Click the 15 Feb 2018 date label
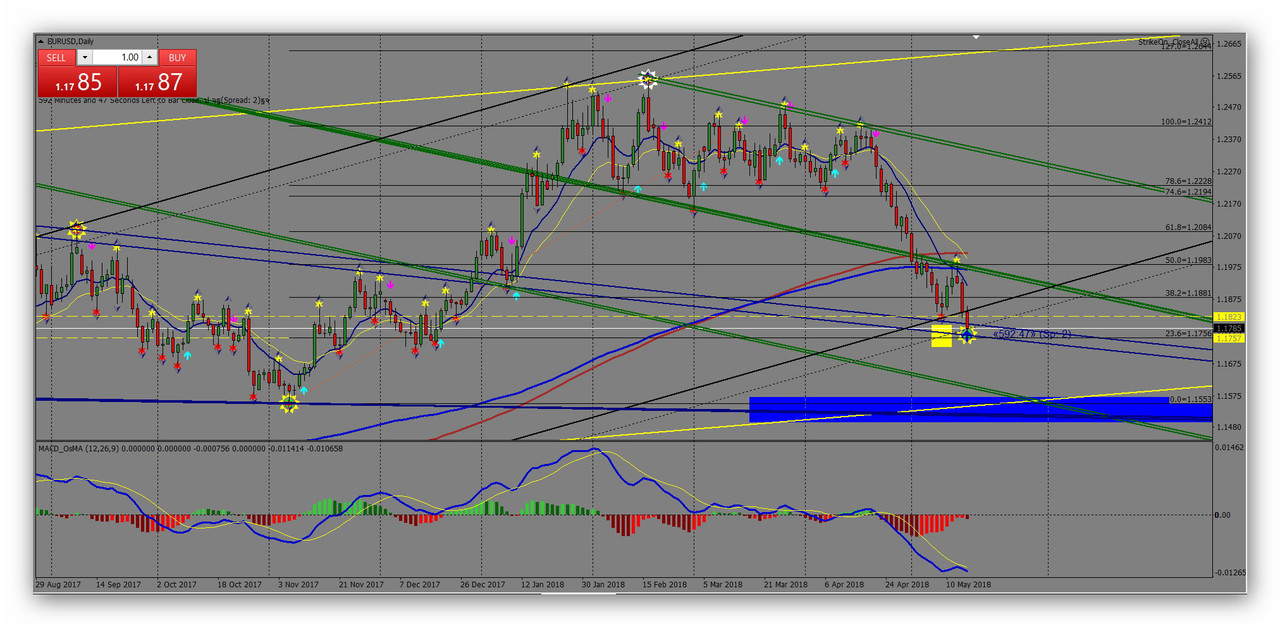The width and height of the screenshot is (1280, 627). 663,584
